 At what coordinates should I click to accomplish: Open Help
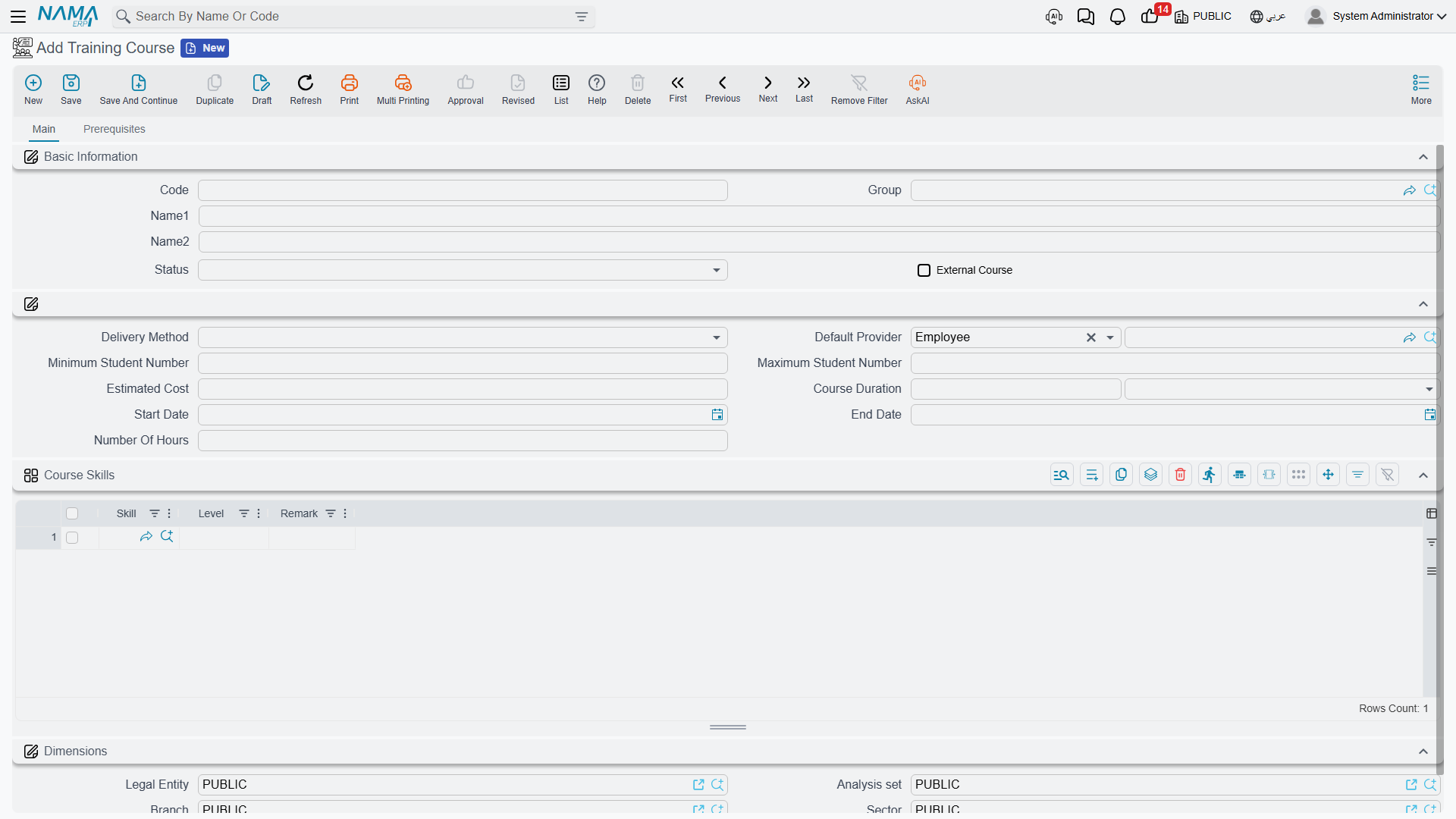point(597,89)
